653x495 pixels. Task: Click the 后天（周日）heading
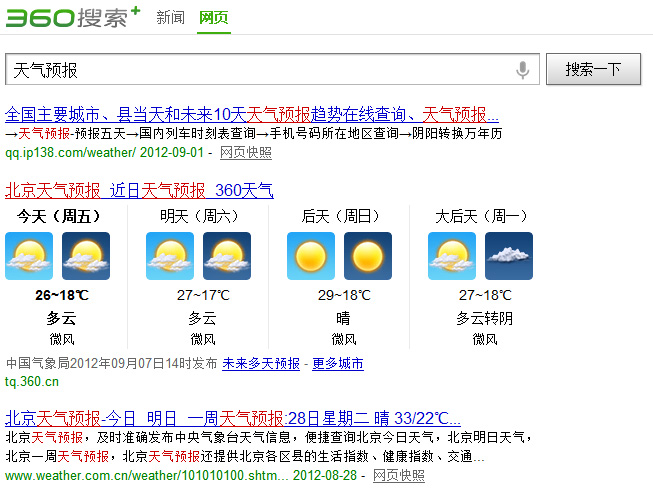pos(340,216)
